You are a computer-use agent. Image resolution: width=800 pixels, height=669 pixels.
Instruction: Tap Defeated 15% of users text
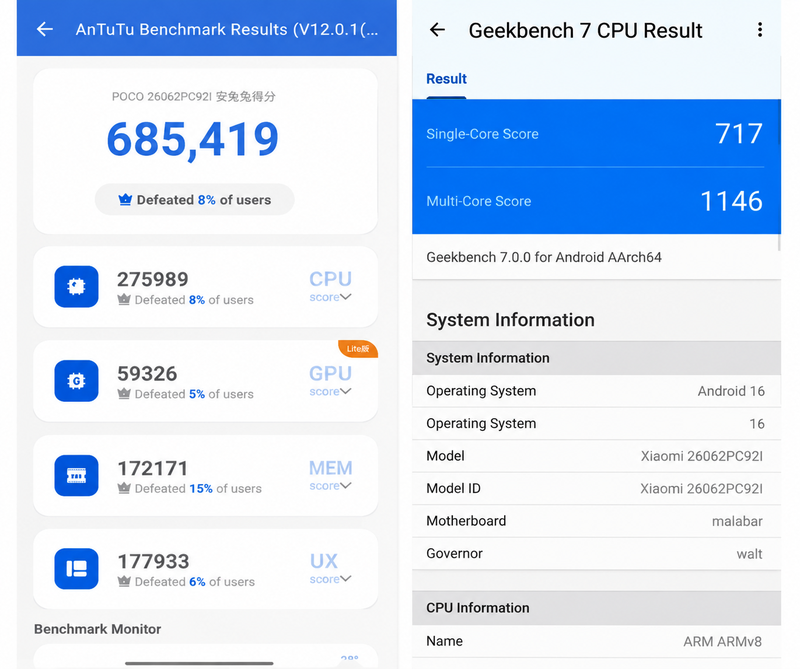pyautogui.click(x=198, y=489)
